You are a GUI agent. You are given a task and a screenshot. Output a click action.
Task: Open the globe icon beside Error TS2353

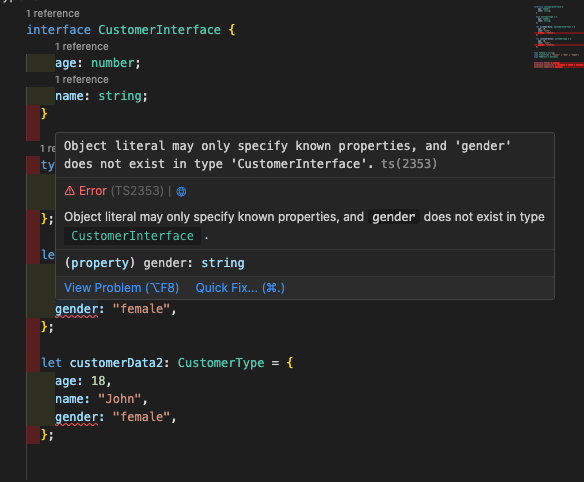(181, 191)
